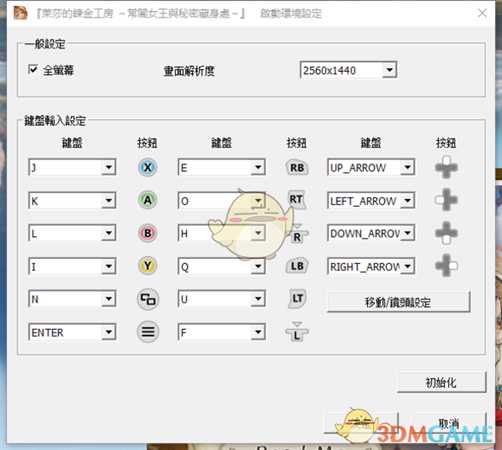The image size is (502, 450).
Task: Open the 移動/鏡頭設定 movement camera settings
Action: [398, 302]
